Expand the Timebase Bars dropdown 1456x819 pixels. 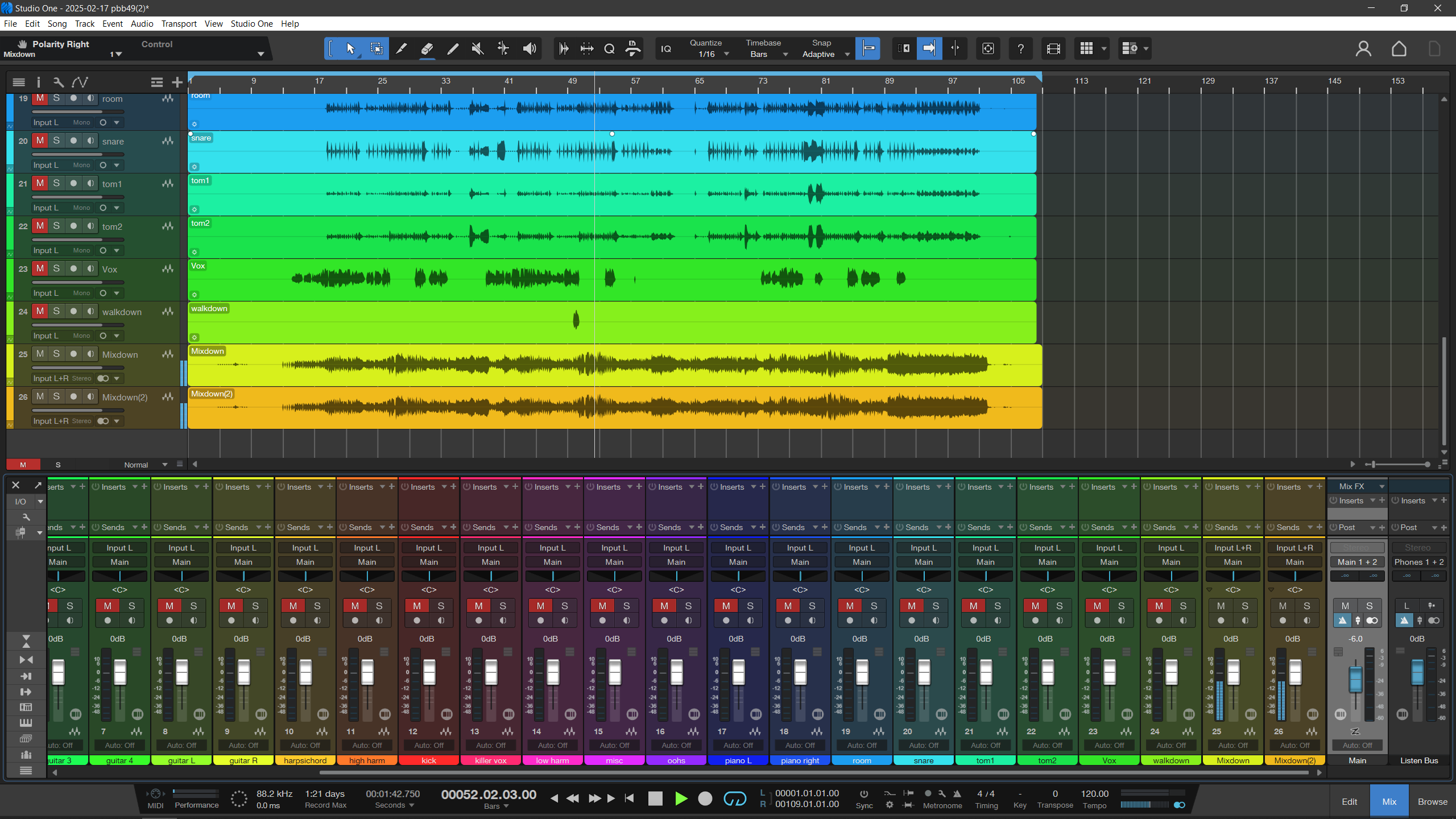click(785, 55)
